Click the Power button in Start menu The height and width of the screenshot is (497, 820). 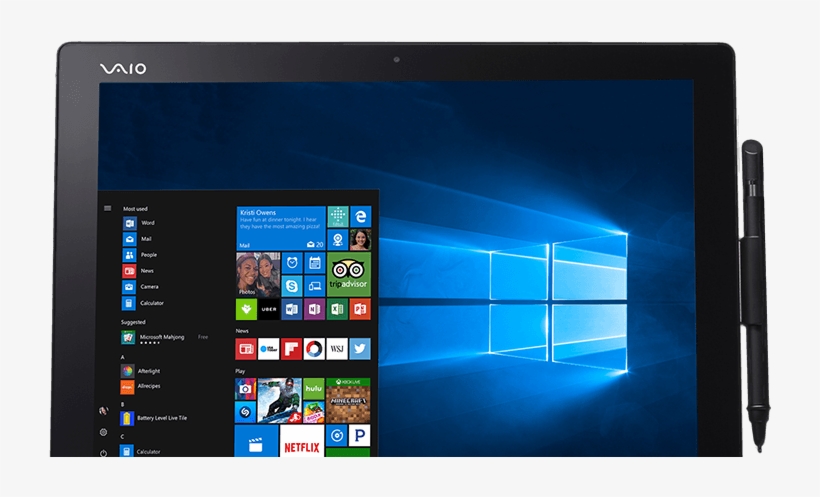[103, 453]
